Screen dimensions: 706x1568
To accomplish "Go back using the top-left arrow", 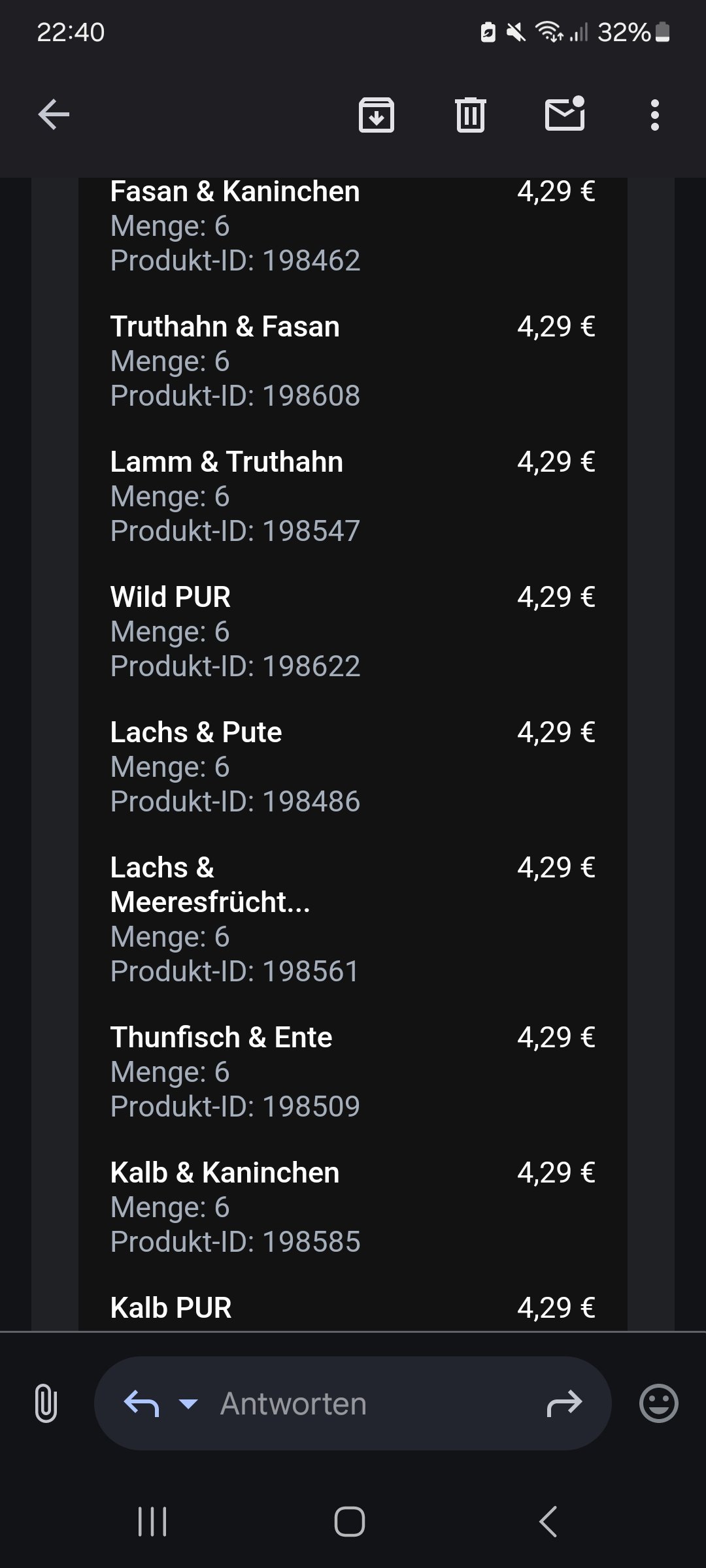I will (x=54, y=115).
